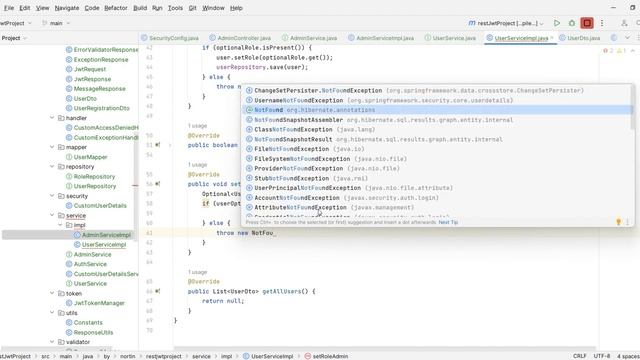The height and width of the screenshot is (360, 640).
Task: Collapse the security package
Action: (x=52, y=196)
